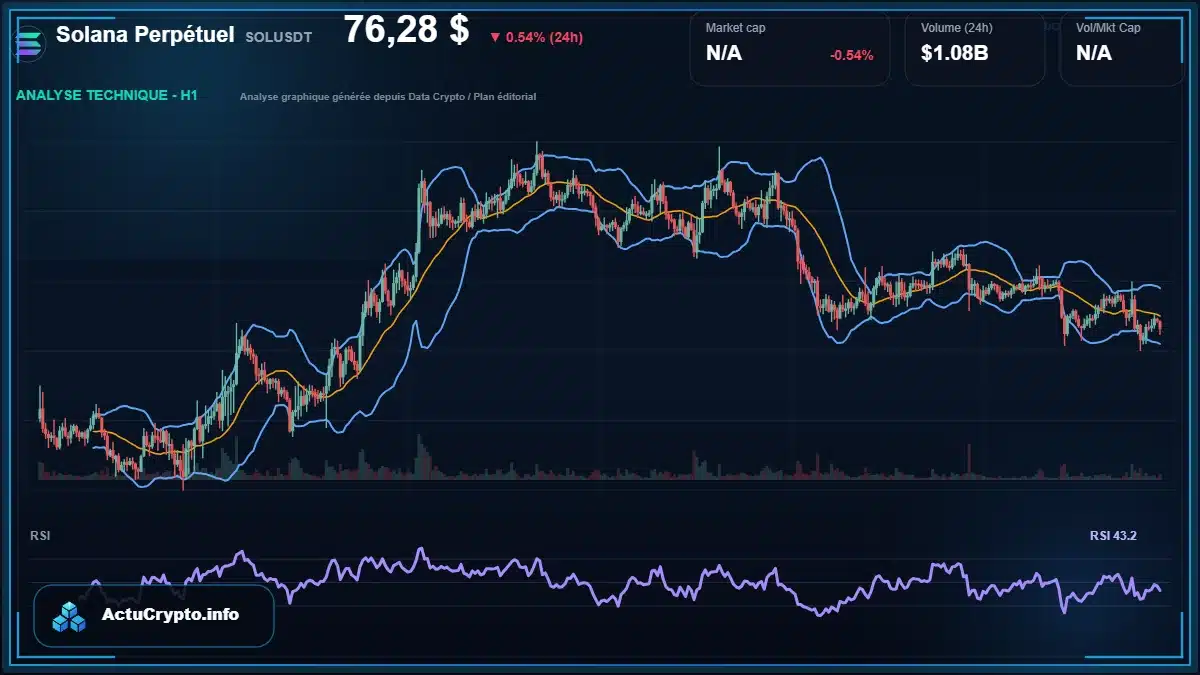
Task: Click the "Analyse graphique générée" subtitle
Action: tap(388, 97)
